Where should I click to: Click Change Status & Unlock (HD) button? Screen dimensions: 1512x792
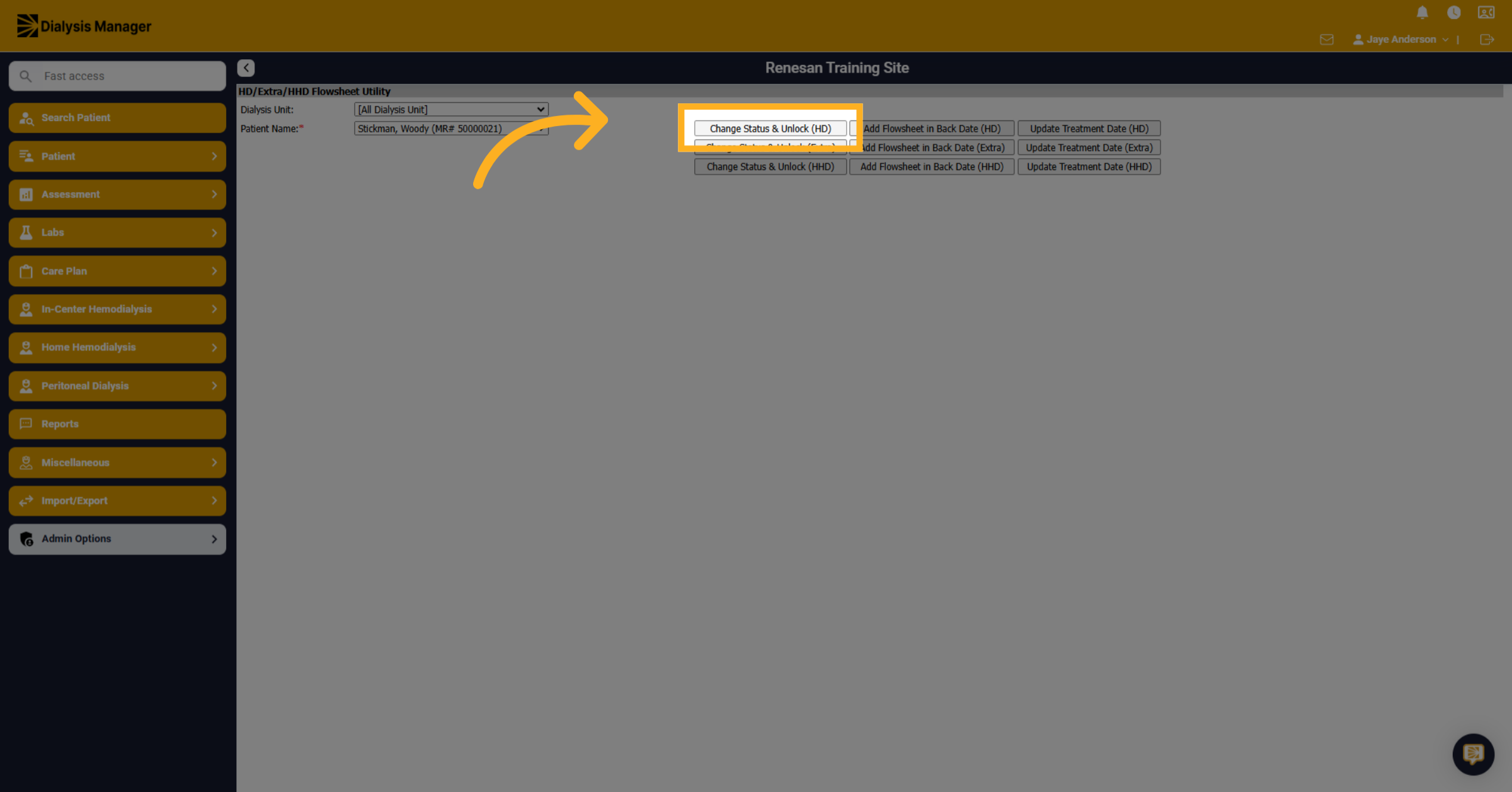point(770,129)
